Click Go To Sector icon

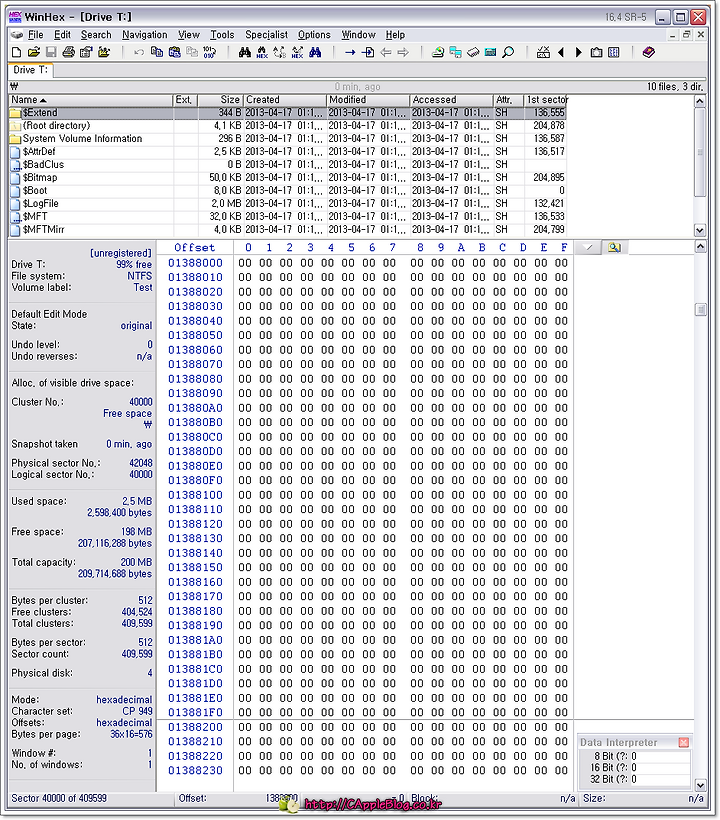pos(368,52)
